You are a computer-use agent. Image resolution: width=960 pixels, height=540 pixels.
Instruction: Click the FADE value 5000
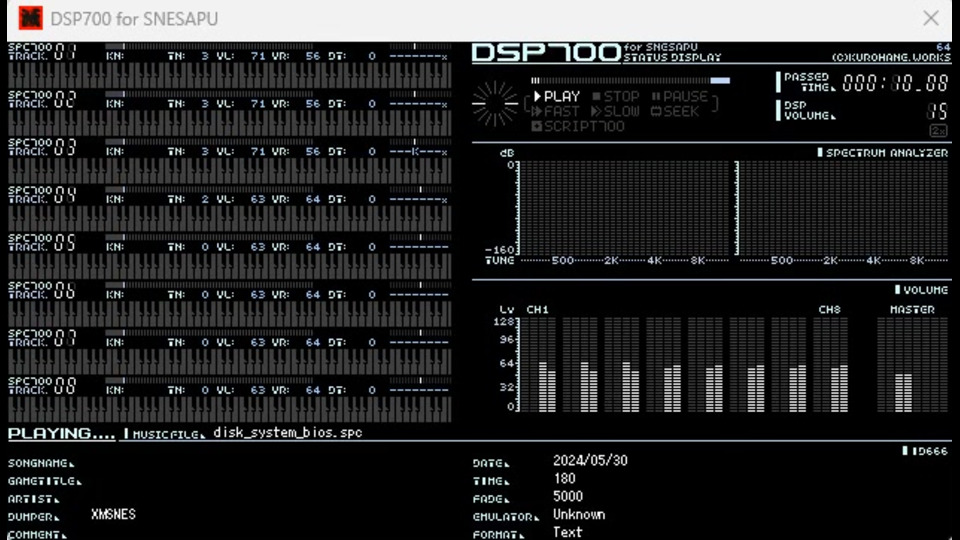click(x=568, y=496)
